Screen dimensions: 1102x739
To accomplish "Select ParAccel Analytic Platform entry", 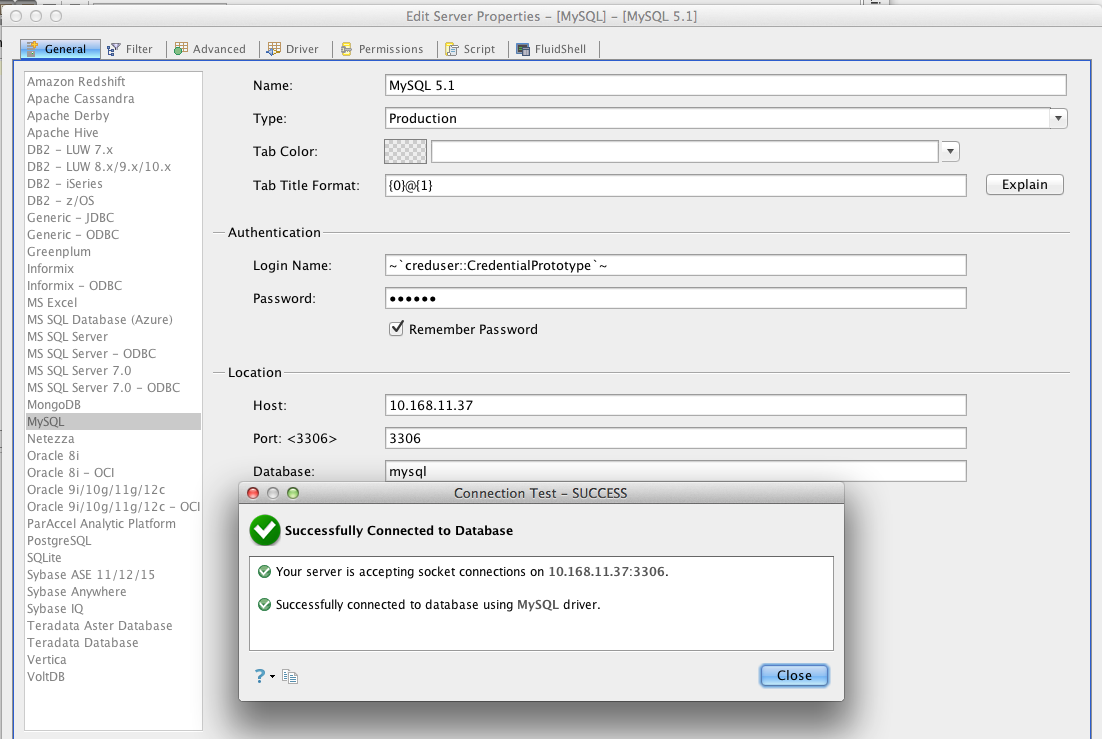I will tap(101, 524).
